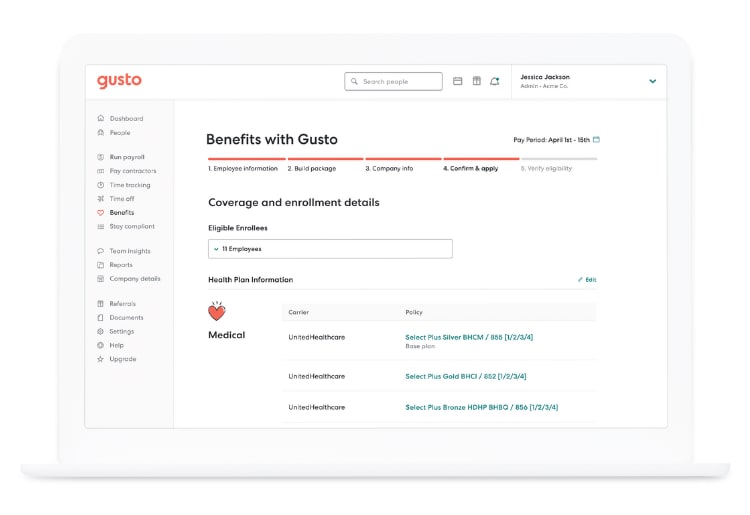Click the Carrier column header
This screenshot has height=515, width=750.
click(x=298, y=312)
